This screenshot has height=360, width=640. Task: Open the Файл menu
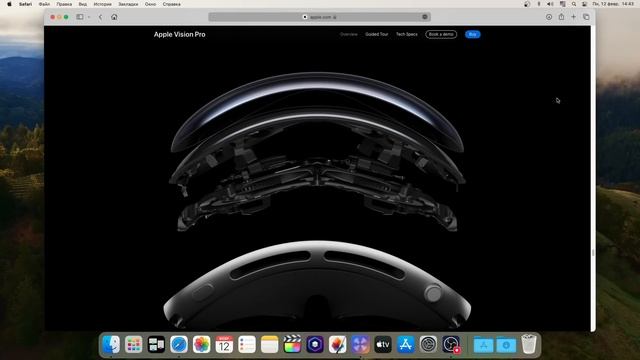pyautogui.click(x=44, y=4)
